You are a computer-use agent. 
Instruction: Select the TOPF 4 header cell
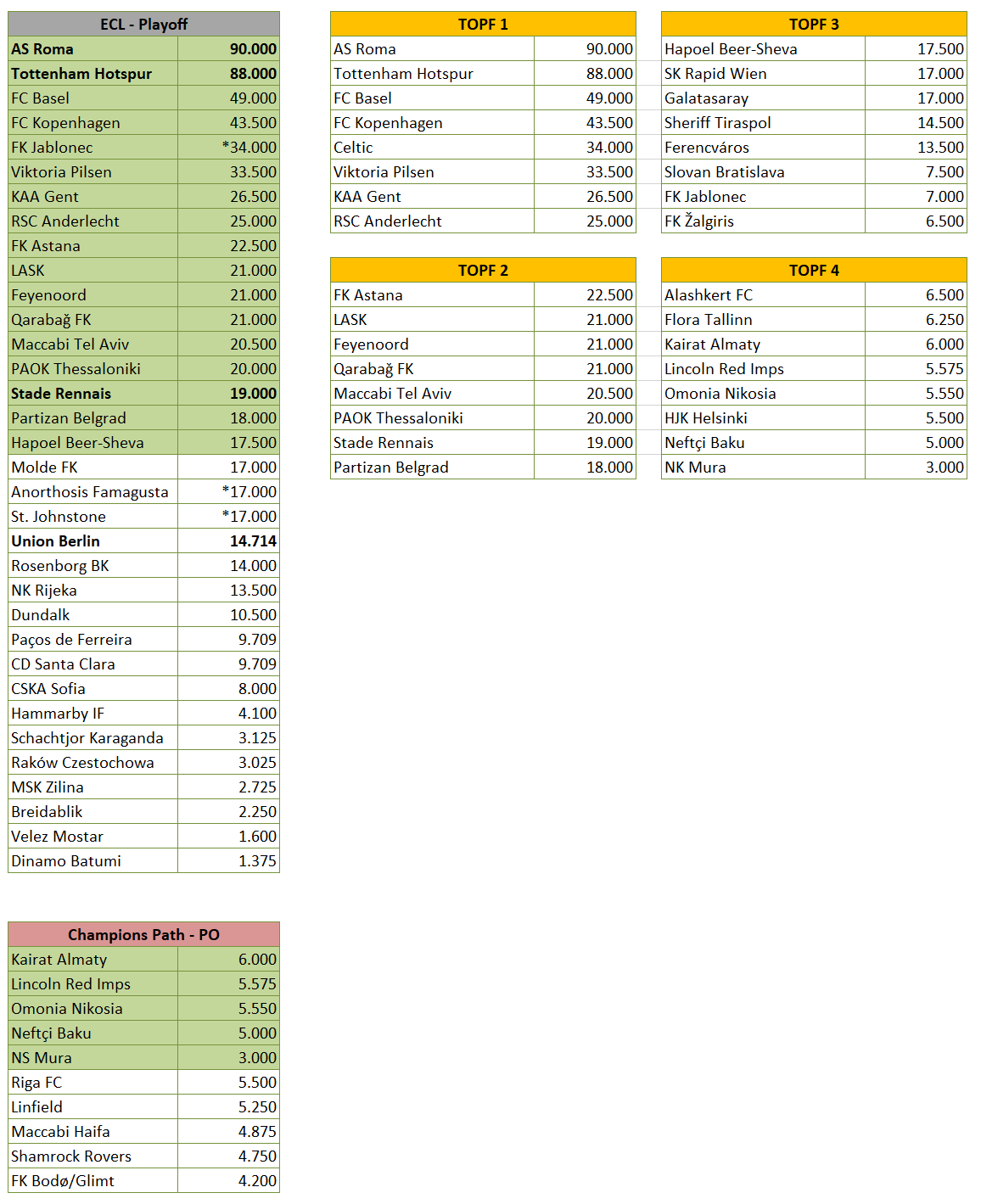tap(814, 270)
